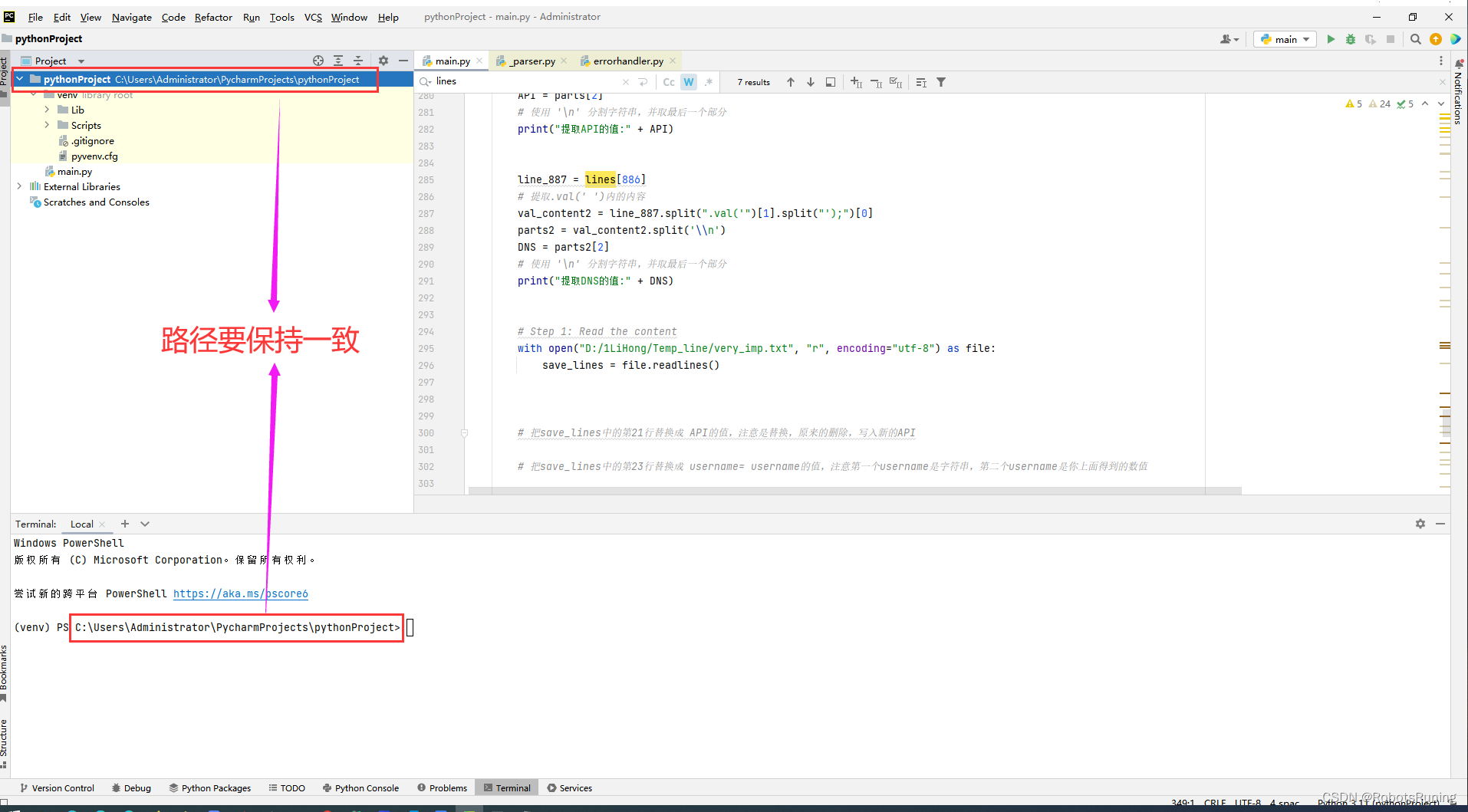Run the main configuration
The image size is (1468, 812).
click(x=1331, y=39)
